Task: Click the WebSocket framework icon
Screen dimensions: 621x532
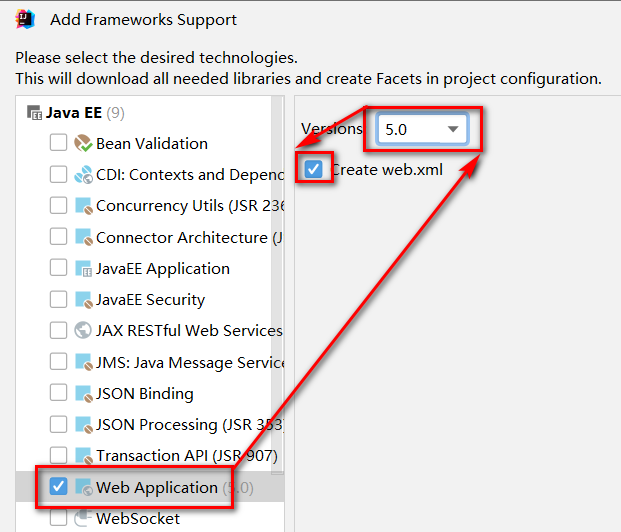Action: click(83, 519)
